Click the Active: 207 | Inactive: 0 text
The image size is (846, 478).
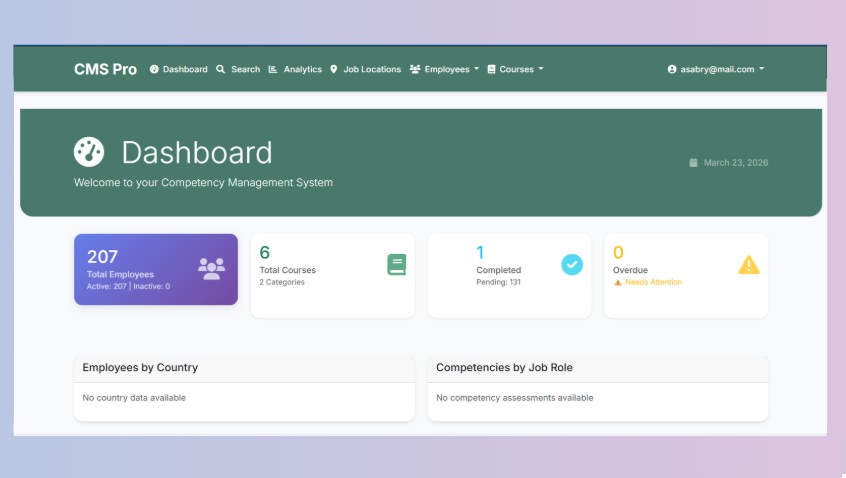128,286
